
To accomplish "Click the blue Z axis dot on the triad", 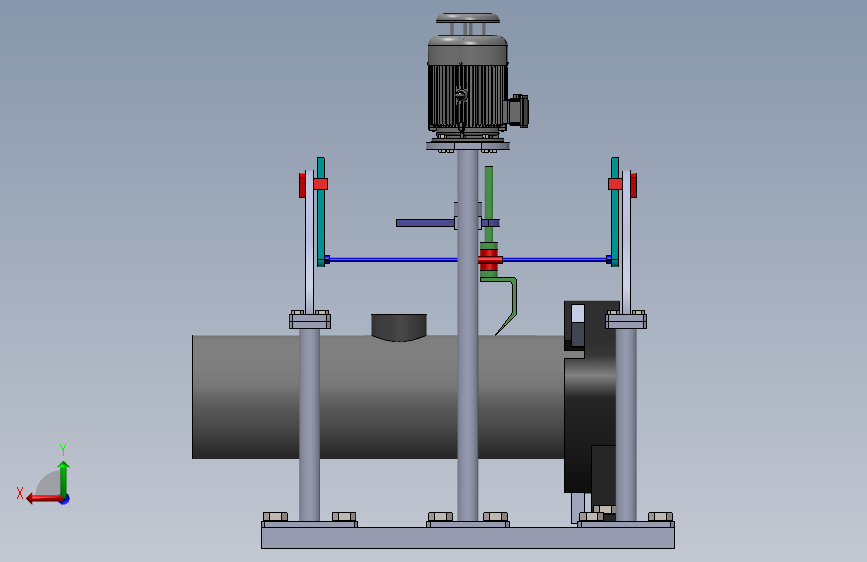I will tap(65, 499).
